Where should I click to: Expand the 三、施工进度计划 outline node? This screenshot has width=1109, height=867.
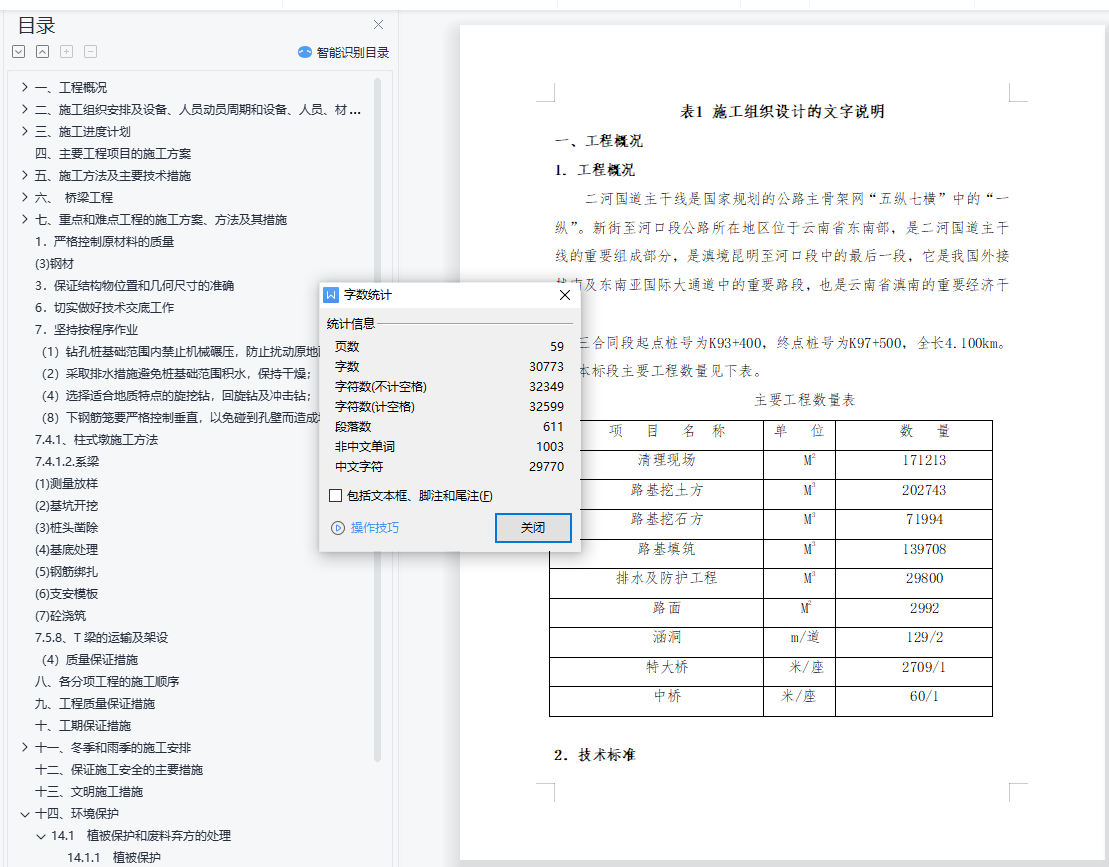24,131
